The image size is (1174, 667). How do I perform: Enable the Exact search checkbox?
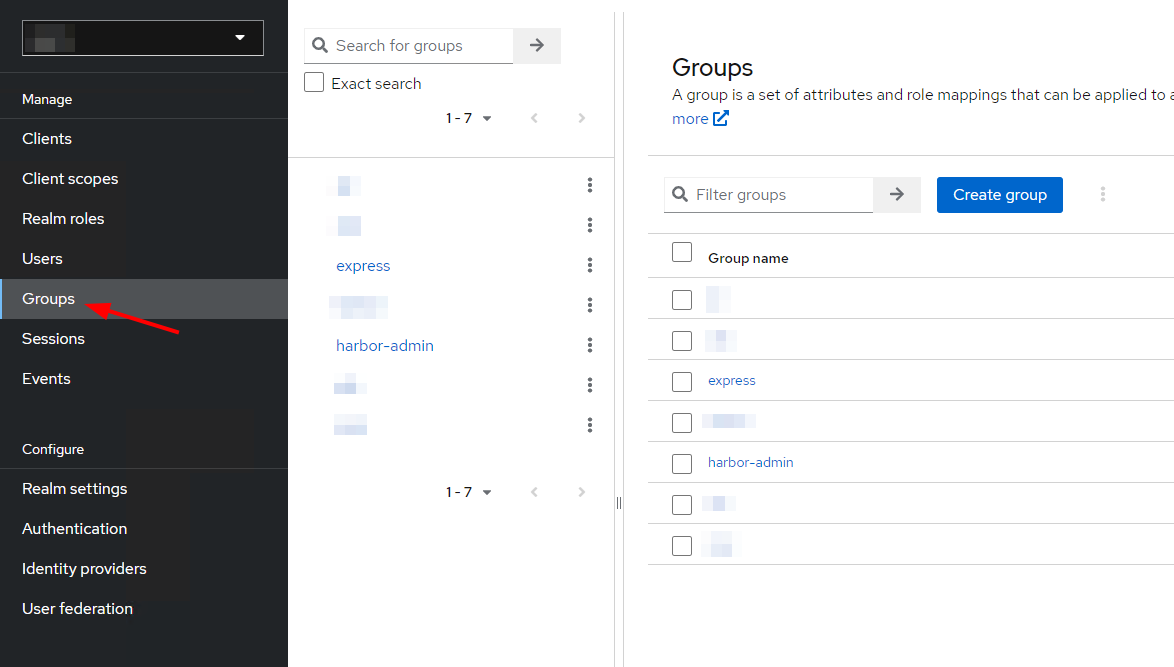click(314, 83)
